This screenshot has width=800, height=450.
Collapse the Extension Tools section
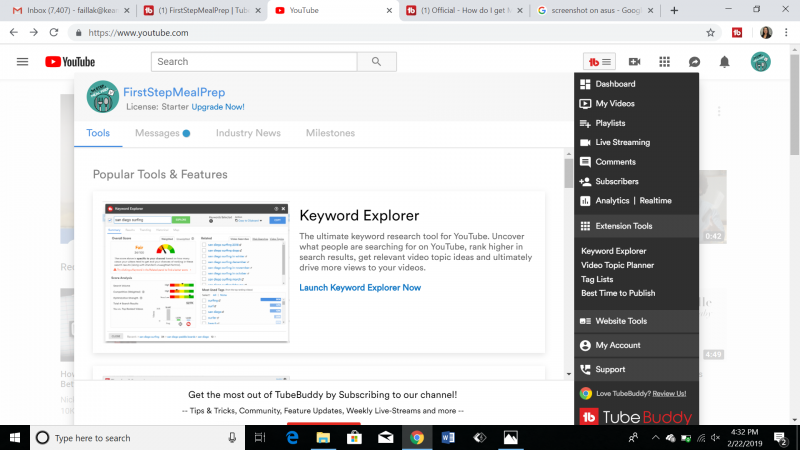tap(623, 226)
